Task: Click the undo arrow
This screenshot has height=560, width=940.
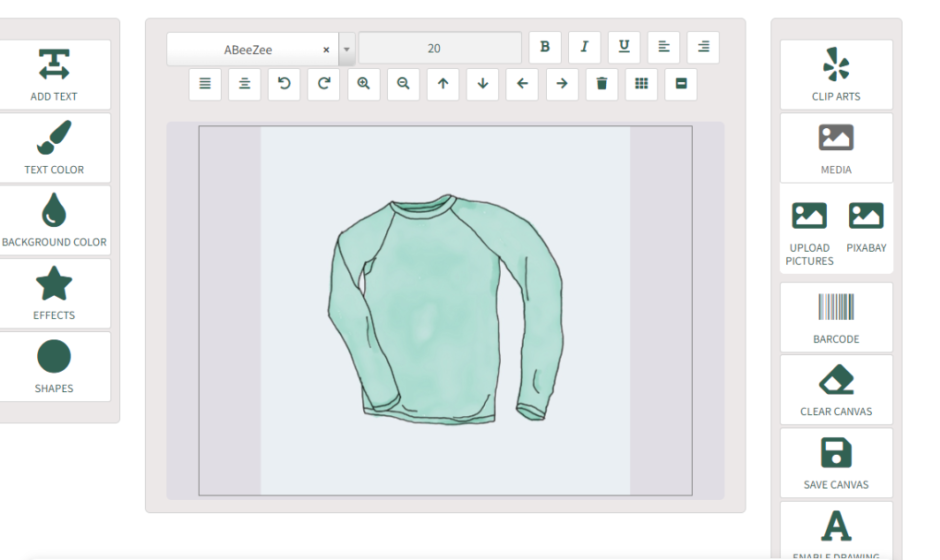Action: 284,84
